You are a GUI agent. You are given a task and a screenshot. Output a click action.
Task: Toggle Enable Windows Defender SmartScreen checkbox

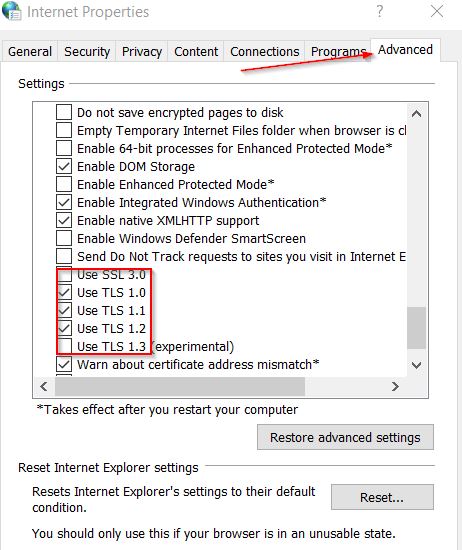coord(64,239)
